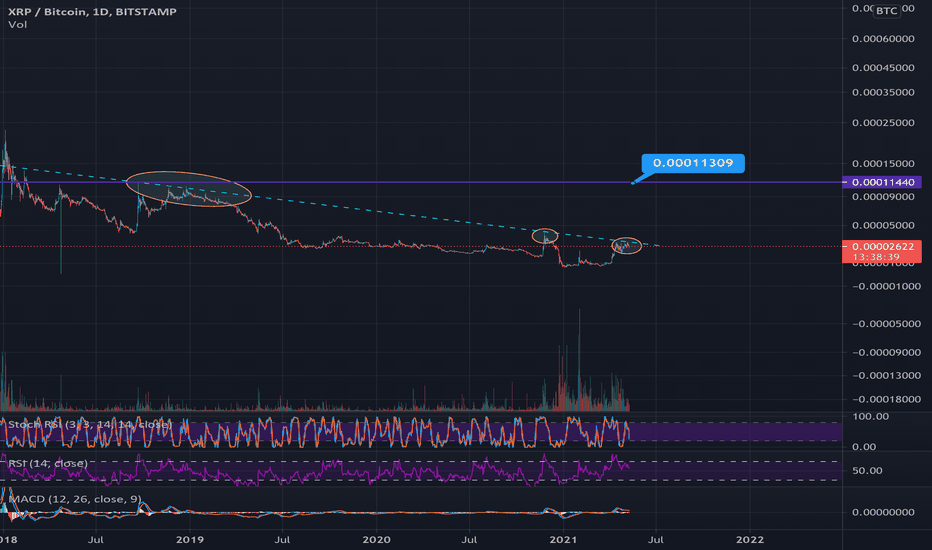Click the 0.00015000 price scale label
The width and height of the screenshot is (932, 550).
click(x=883, y=164)
